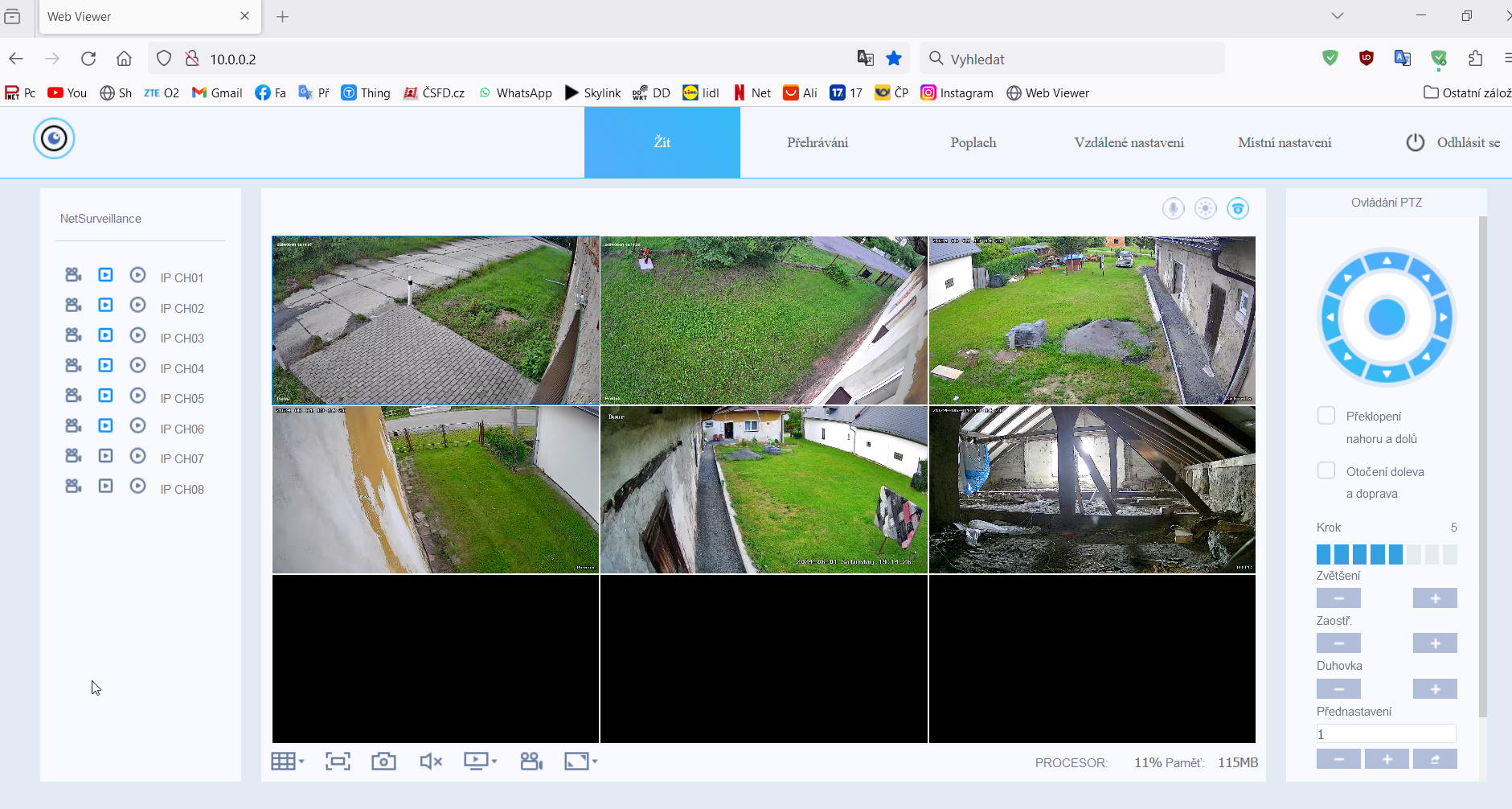Set the Krok step slider to maximum
Viewport: 1512px width, 809px height.
coord(1450,554)
